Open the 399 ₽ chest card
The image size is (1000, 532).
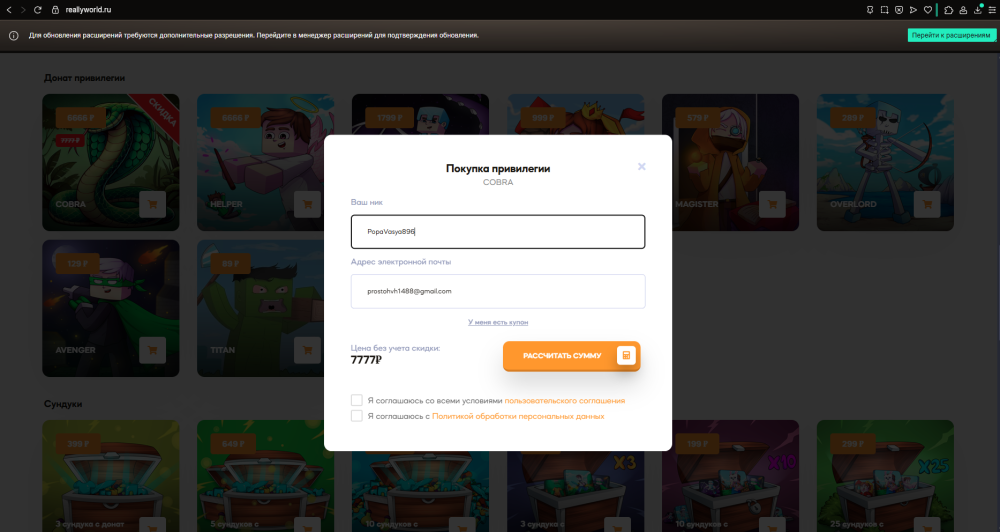click(x=111, y=476)
